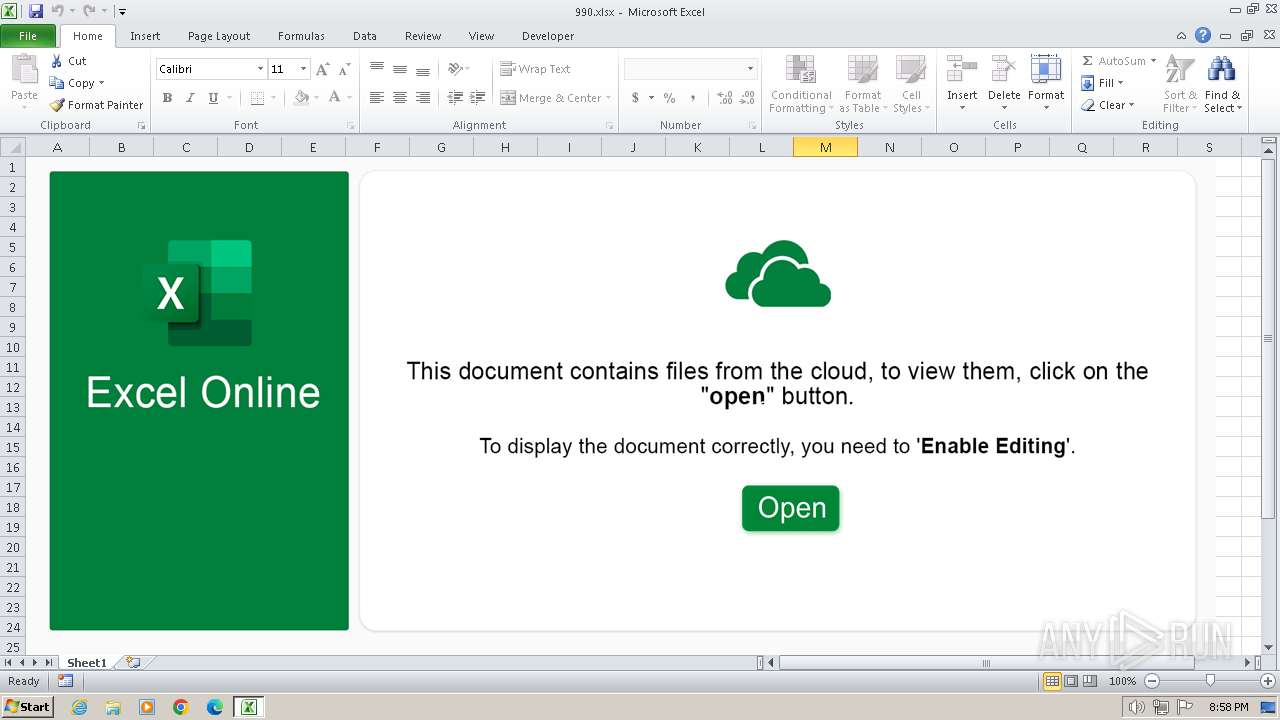Screen dimensions: 1280x720
Task: Switch to Developer tab
Action: [x=548, y=36]
